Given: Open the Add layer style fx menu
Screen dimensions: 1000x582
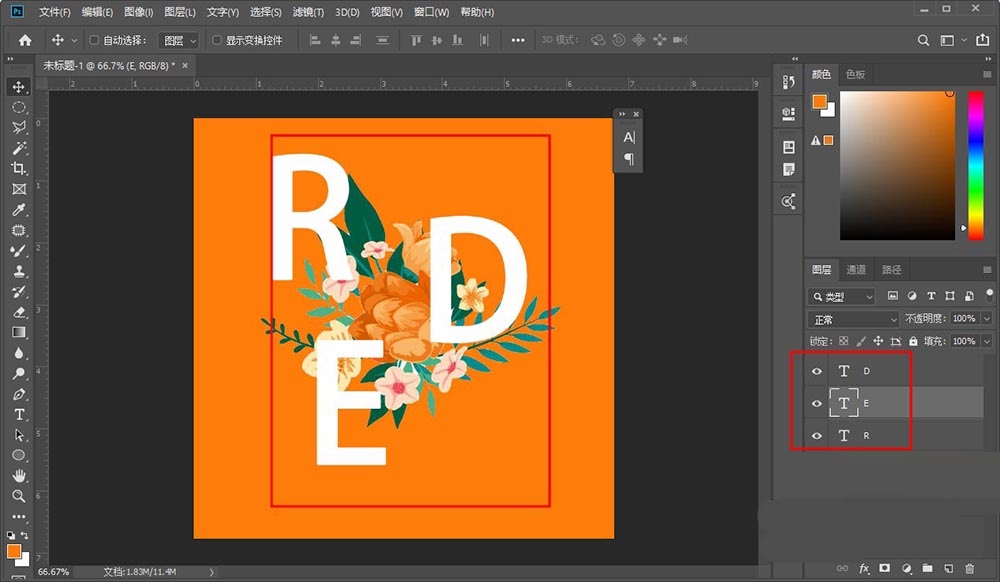Looking at the screenshot, I should tap(864, 567).
